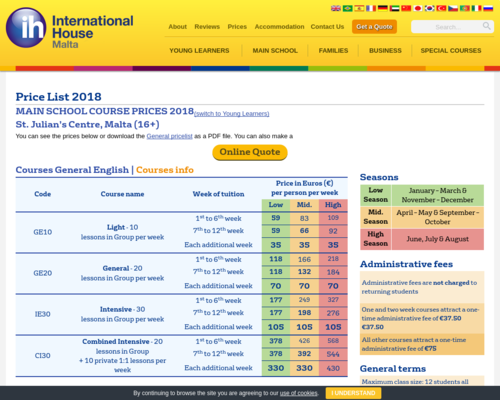Open the Families section
Image resolution: width=500 pixels, height=400 pixels.
click(x=333, y=51)
